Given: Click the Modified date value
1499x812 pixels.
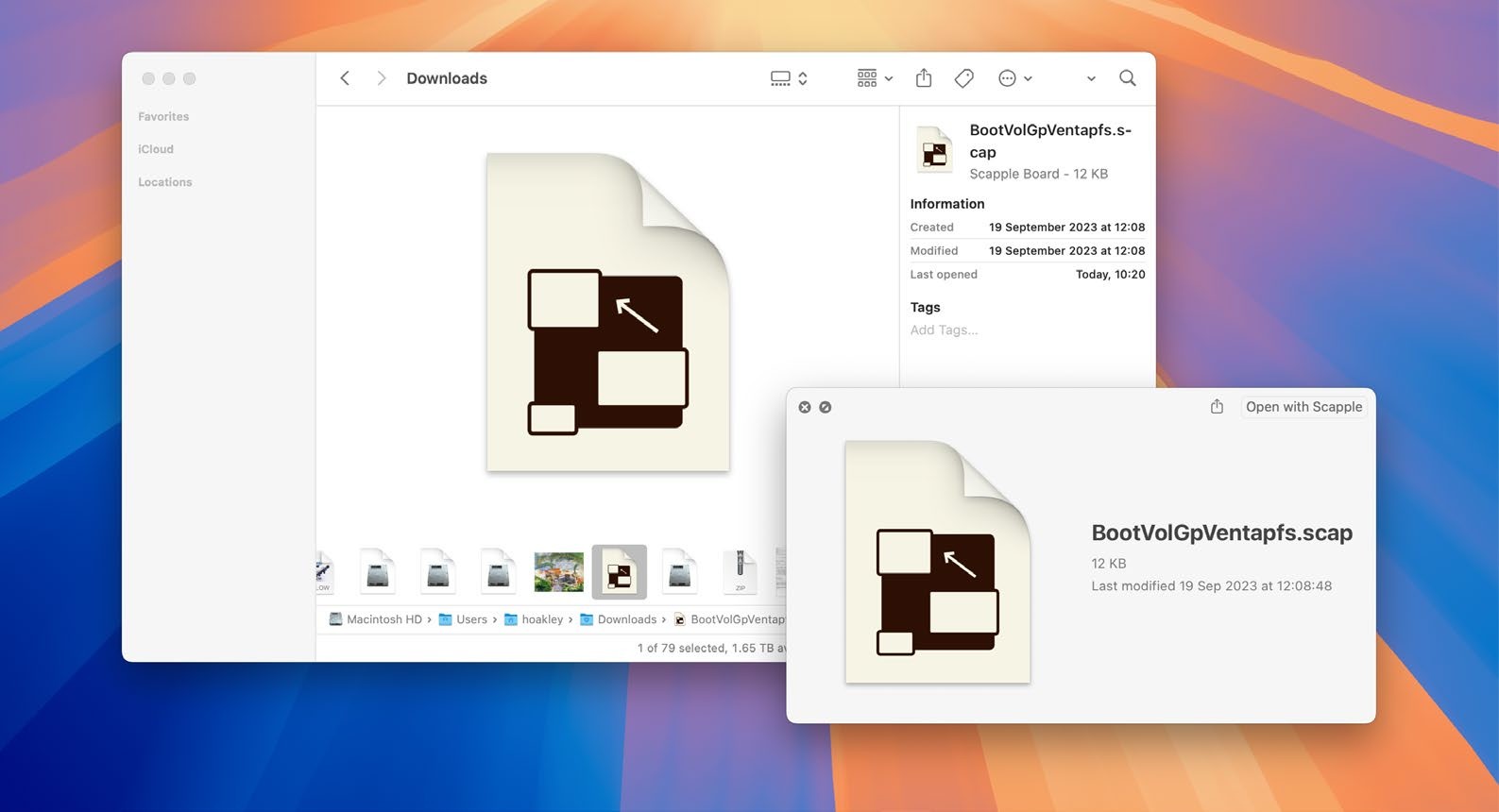Looking at the screenshot, I should (x=1066, y=251).
